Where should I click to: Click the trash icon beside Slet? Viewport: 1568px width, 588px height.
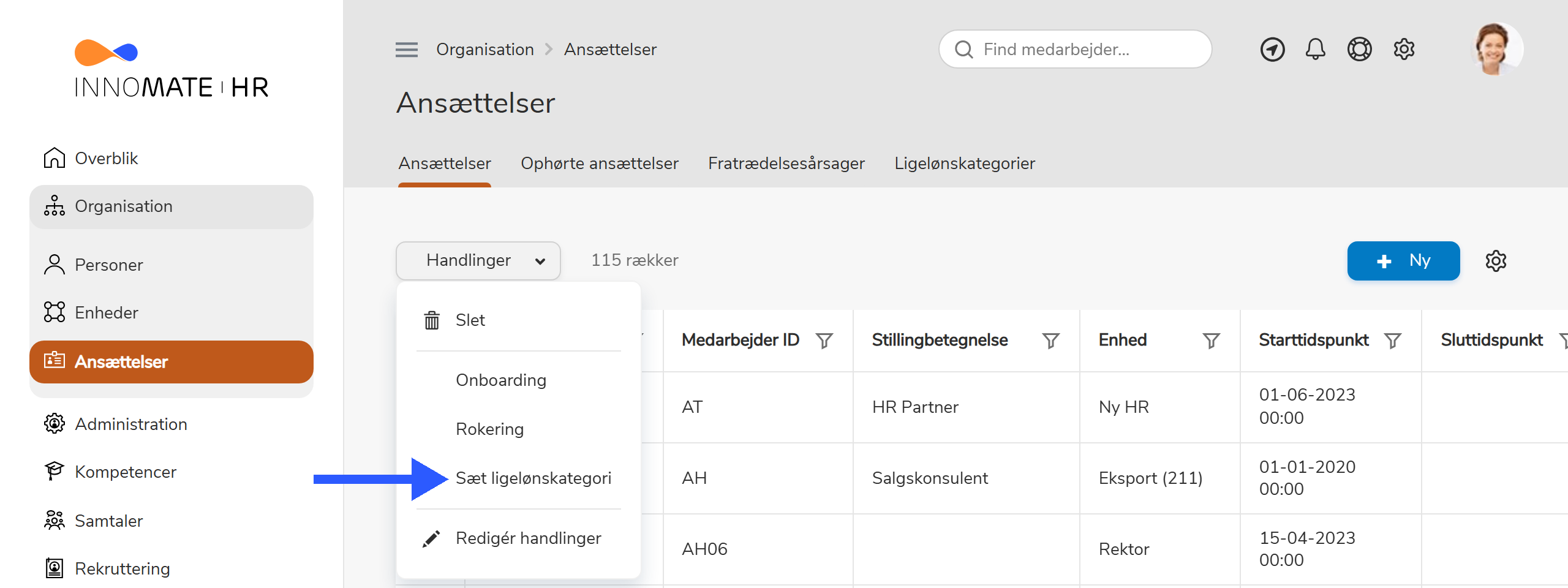(432, 320)
